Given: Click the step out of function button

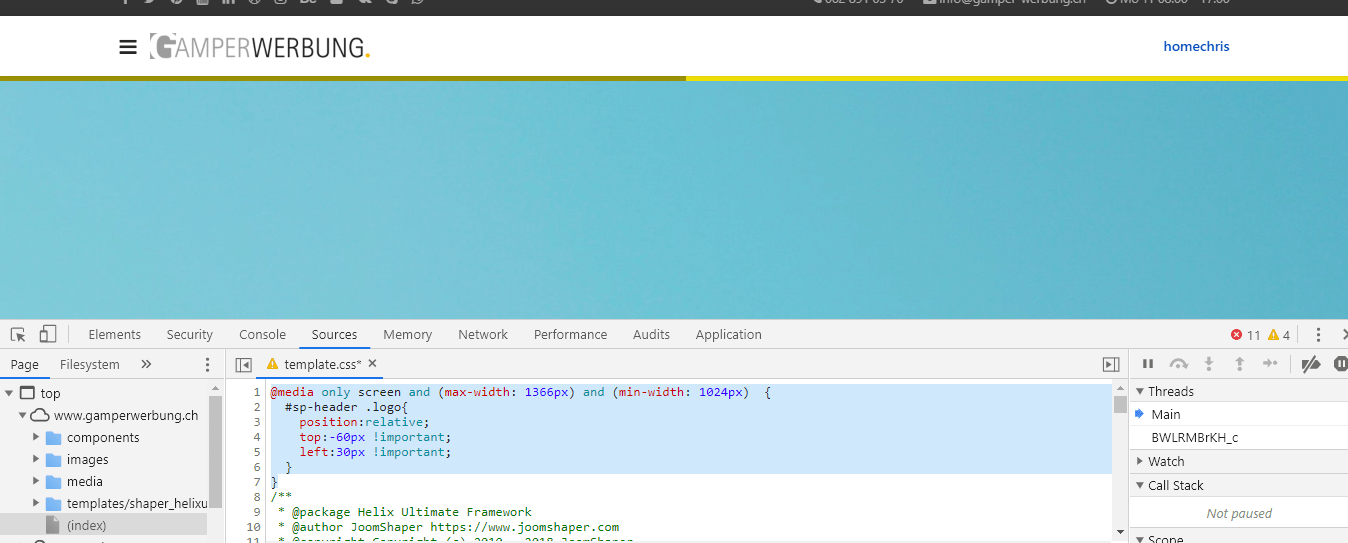Looking at the screenshot, I should pos(1239,364).
